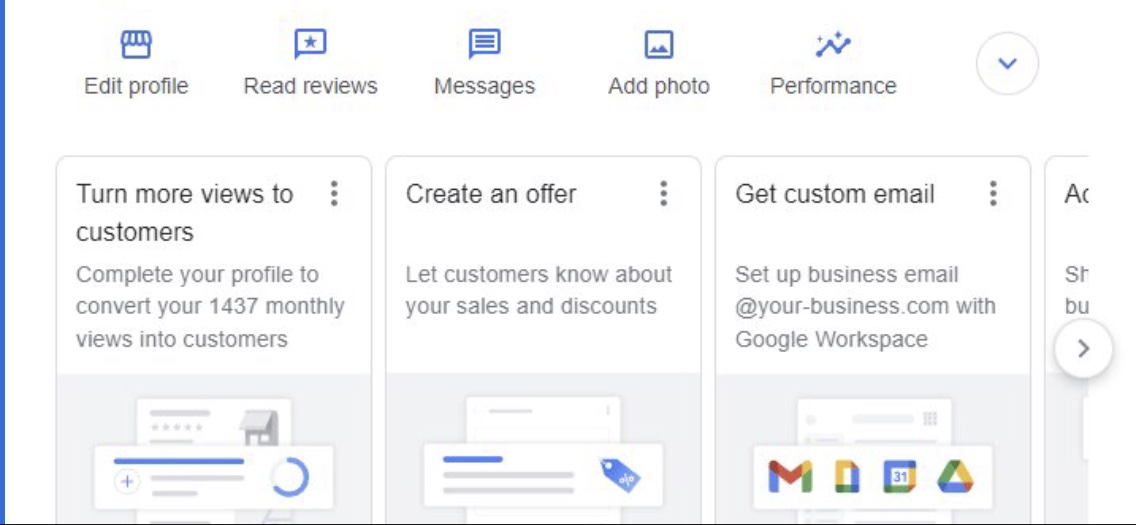Open the Read reviews star icon
Viewport: 1136px width, 525px height.
[x=310, y=45]
